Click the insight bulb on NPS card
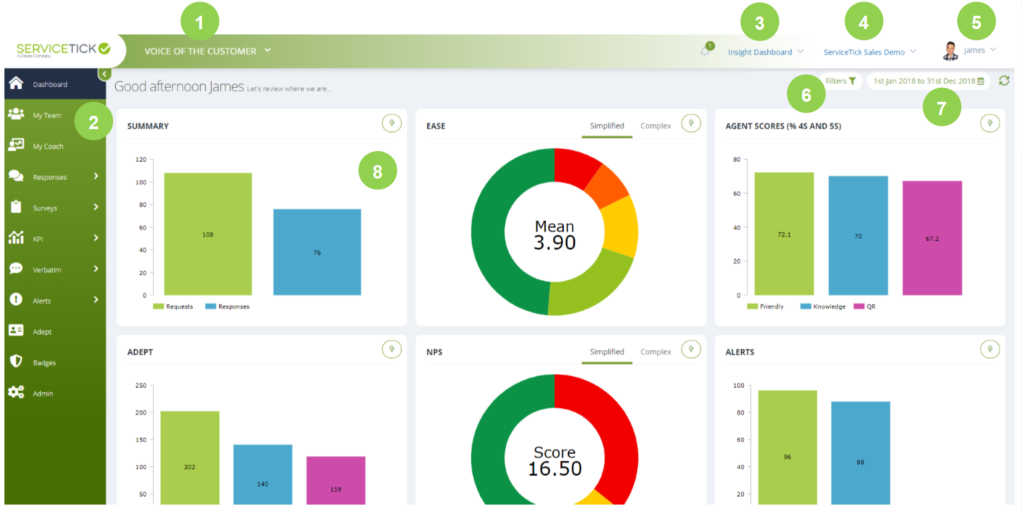Image resolution: width=1022 pixels, height=512 pixels. coord(691,349)
